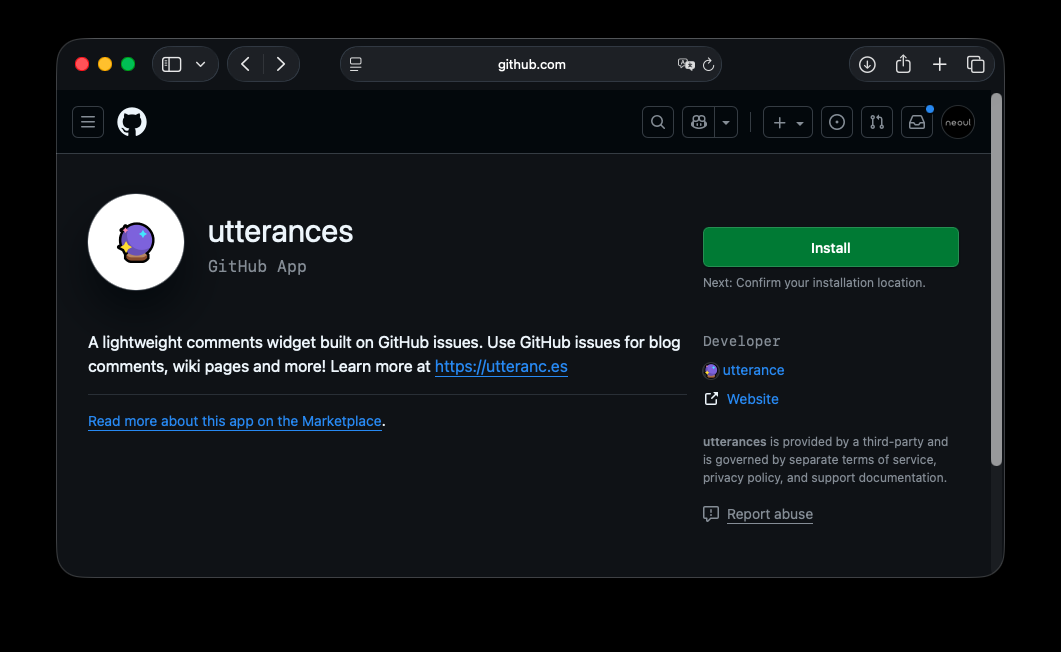Viewport: 1061px width, 652px height.
Task: Expand the Copilot dropdown arrow
Action: pyautogui.click(x=726, y=122)
